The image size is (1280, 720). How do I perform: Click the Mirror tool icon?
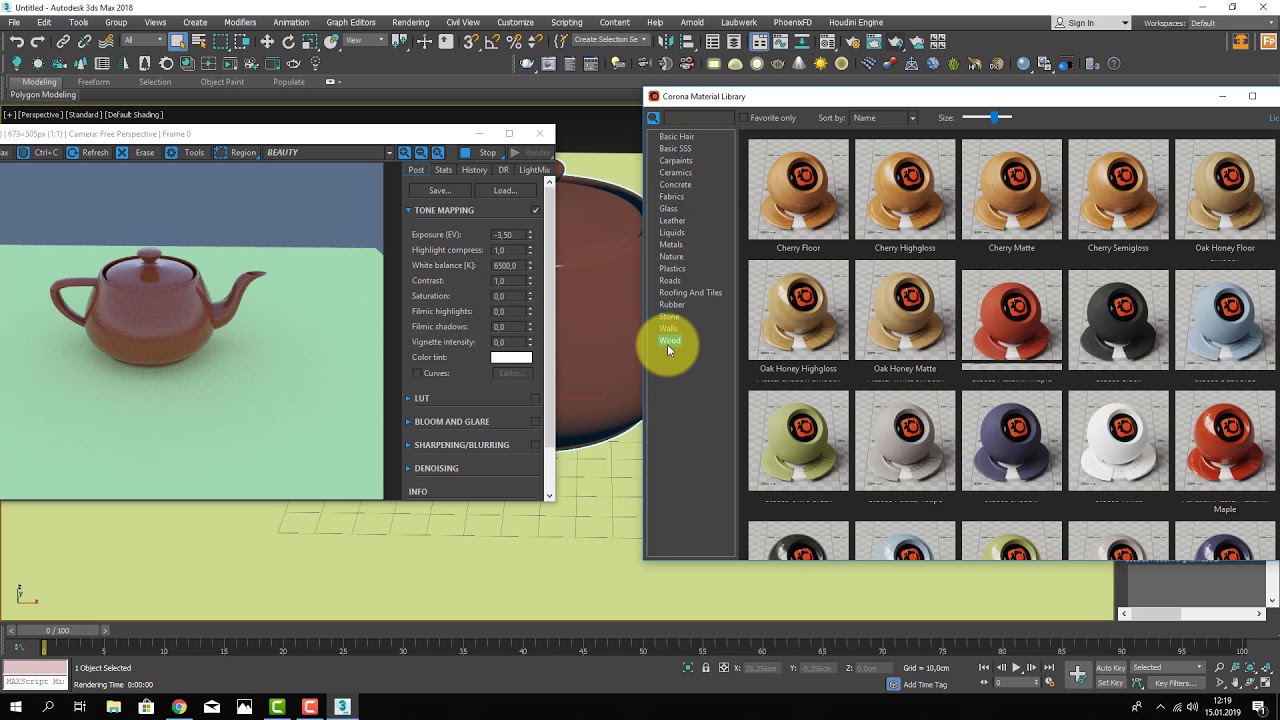pyautogui.click(x=666, y=41)
